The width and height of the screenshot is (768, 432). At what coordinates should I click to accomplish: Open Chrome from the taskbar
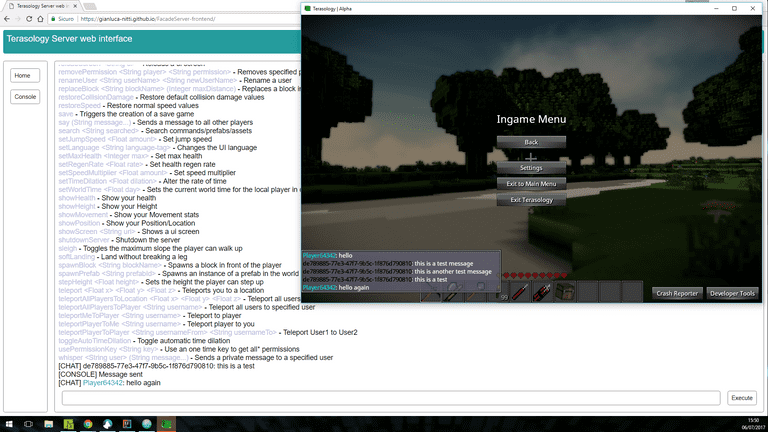pyautogui.click(x=88, y=424)
